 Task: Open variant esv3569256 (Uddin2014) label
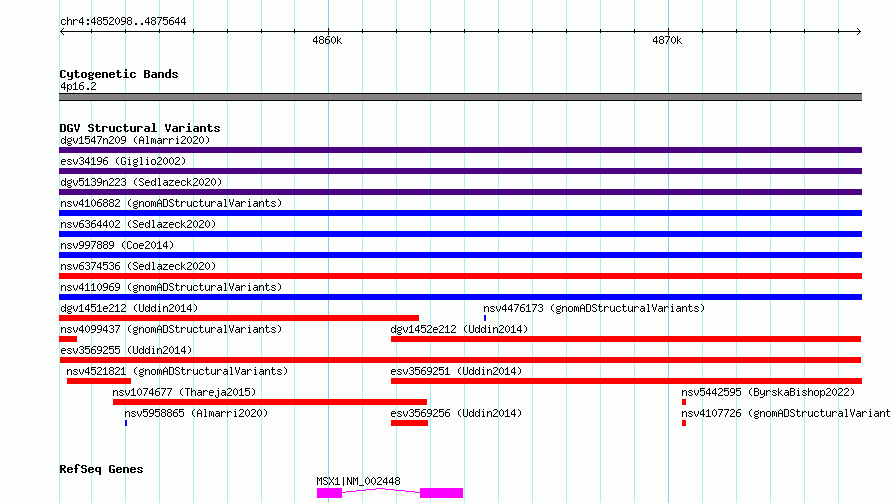(x=456, y=413)
